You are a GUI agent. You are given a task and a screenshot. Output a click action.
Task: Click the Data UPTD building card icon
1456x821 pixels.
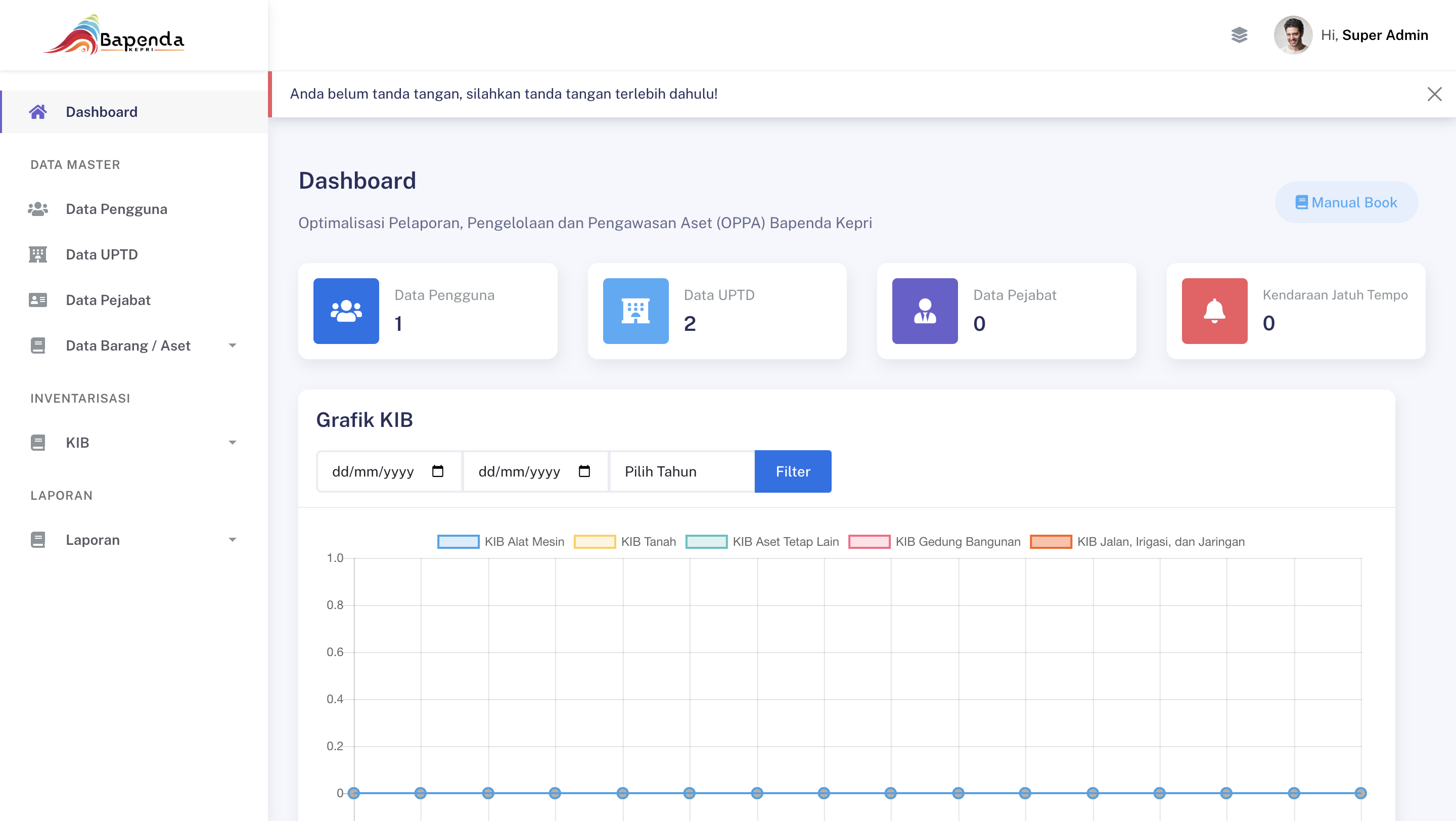635,311
